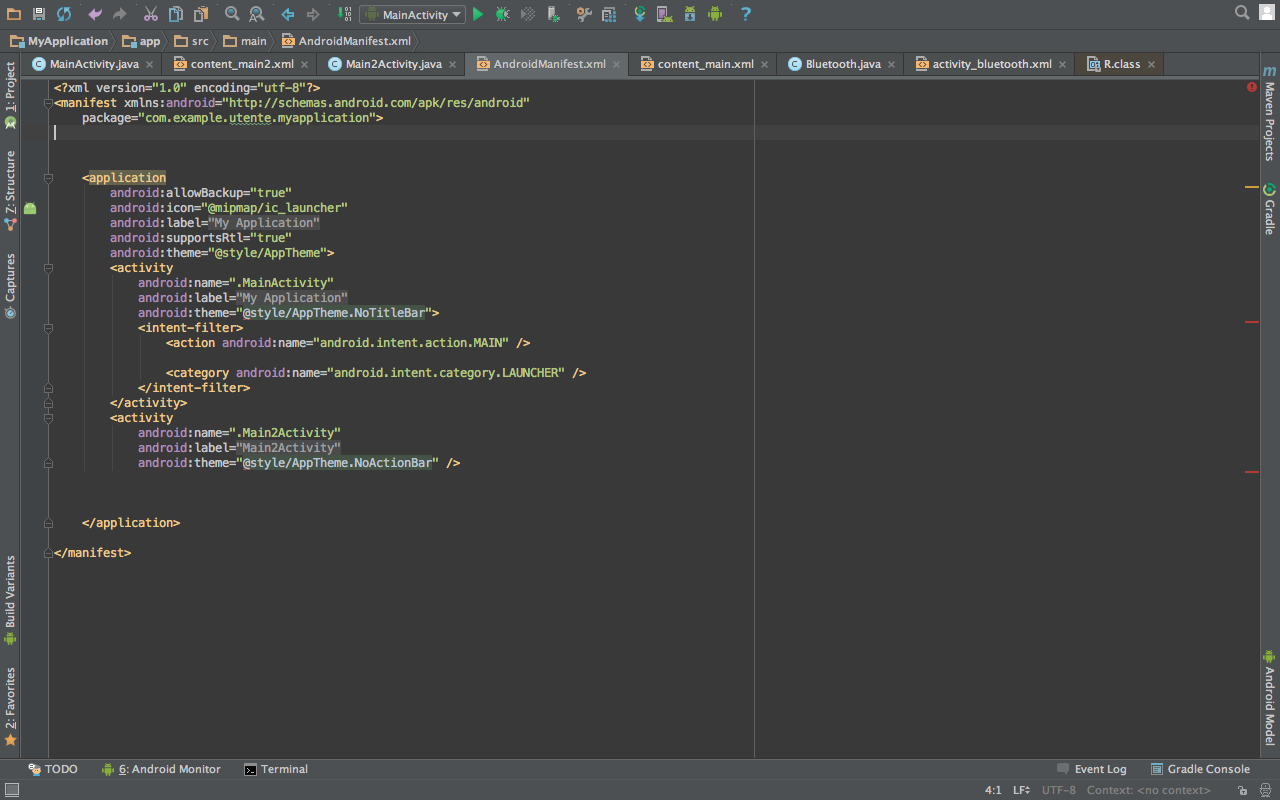The image size is (1280, 800).
Task: Open Search Everywhere magnifier at top right
Action: (x=1242, y=12)
